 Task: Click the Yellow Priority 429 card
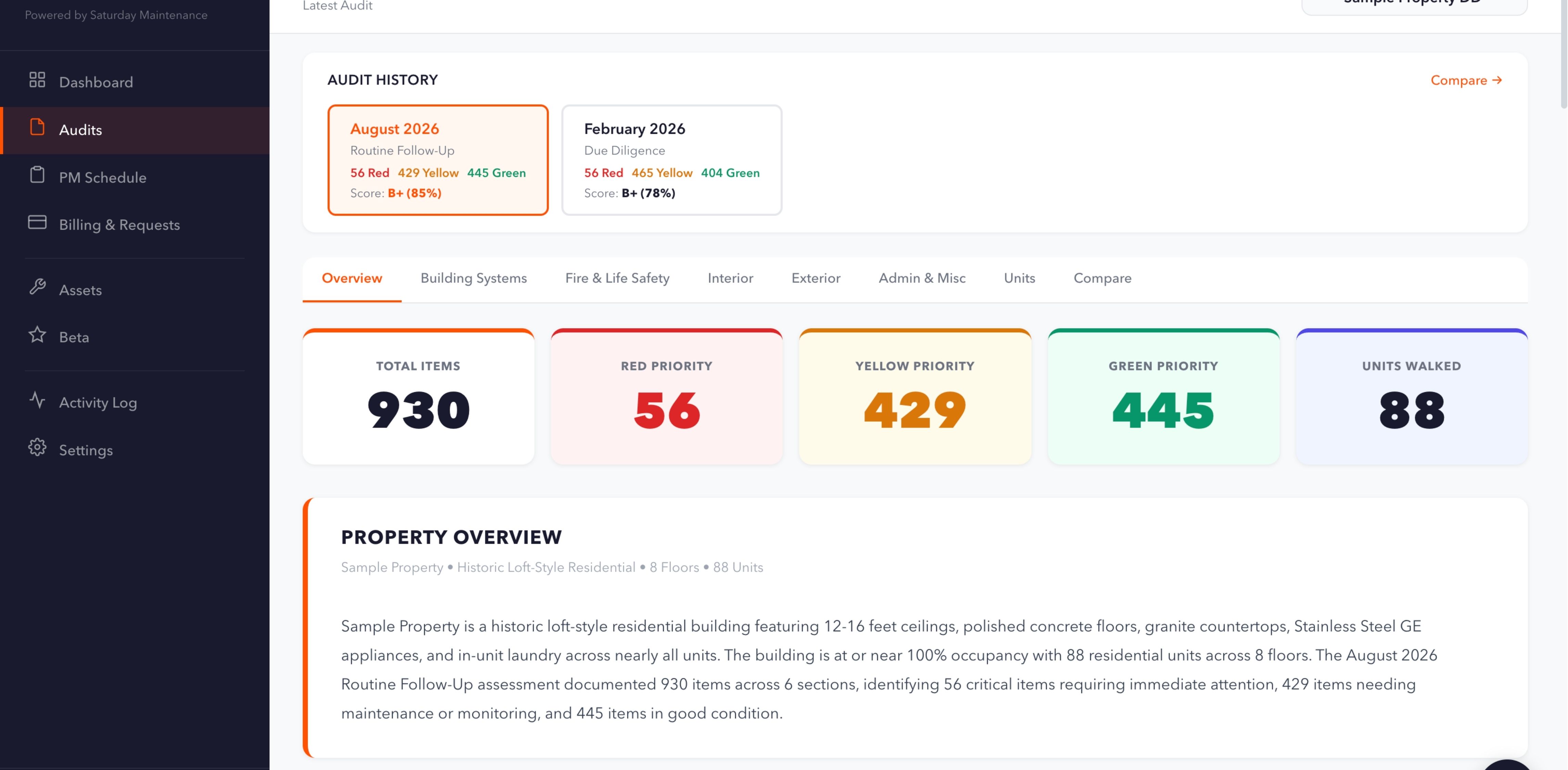coord(915,397)
